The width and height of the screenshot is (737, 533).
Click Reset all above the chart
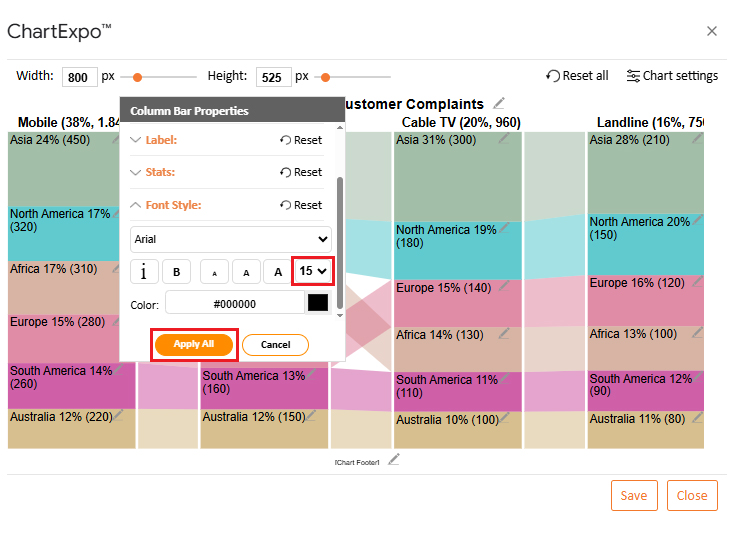577,76
